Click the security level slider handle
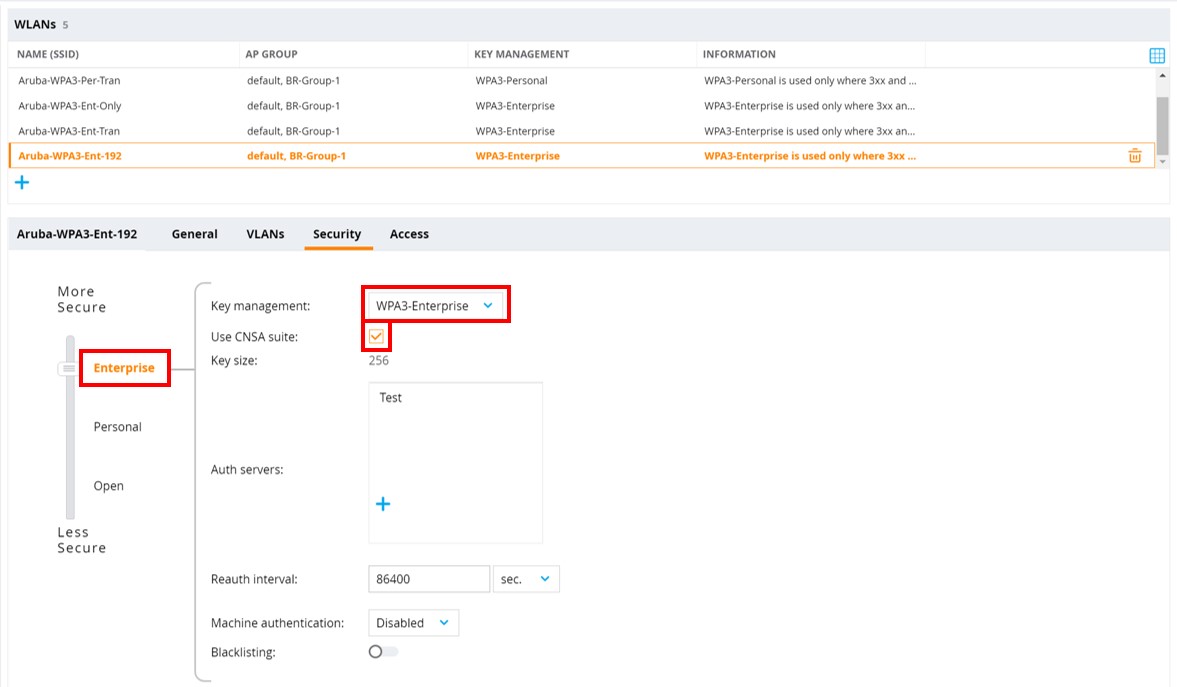The image size is (1177, 687). coord(68,369)
